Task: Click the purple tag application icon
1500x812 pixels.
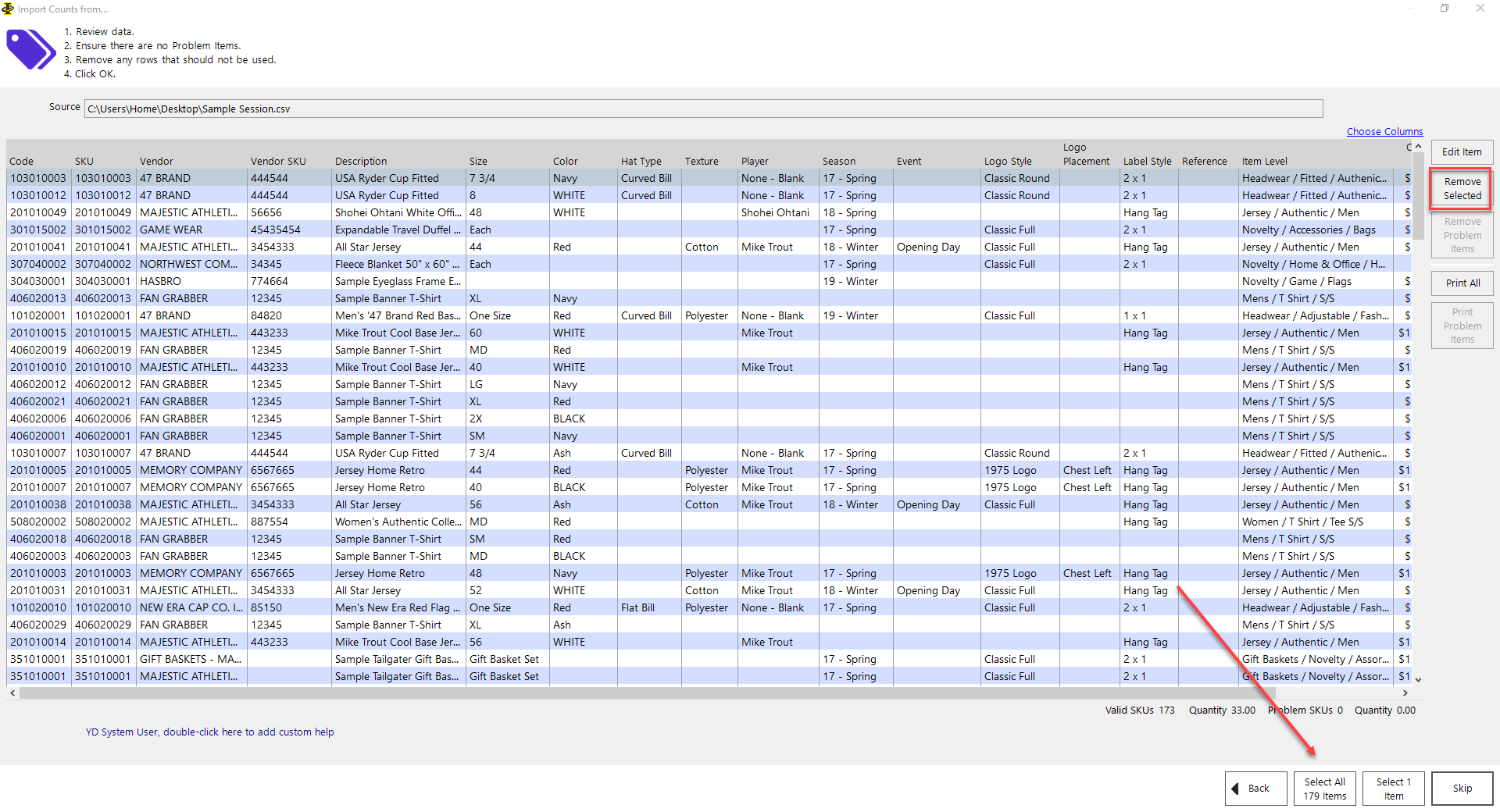Action: [30, 50]
